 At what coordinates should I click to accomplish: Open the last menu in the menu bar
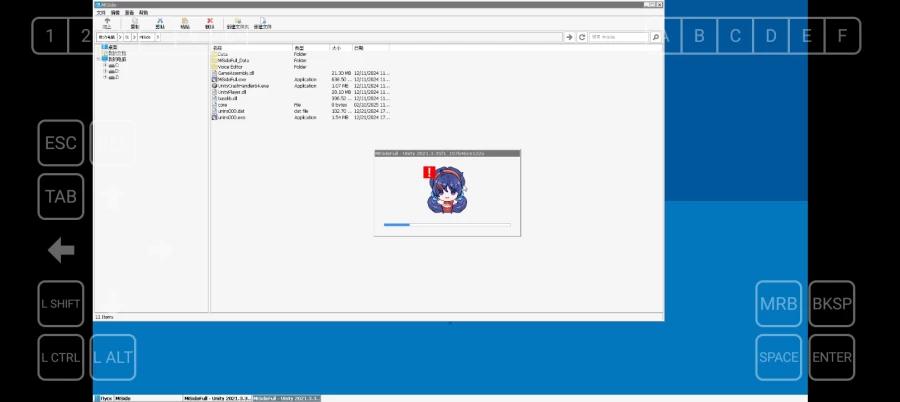tap(143, 13)
